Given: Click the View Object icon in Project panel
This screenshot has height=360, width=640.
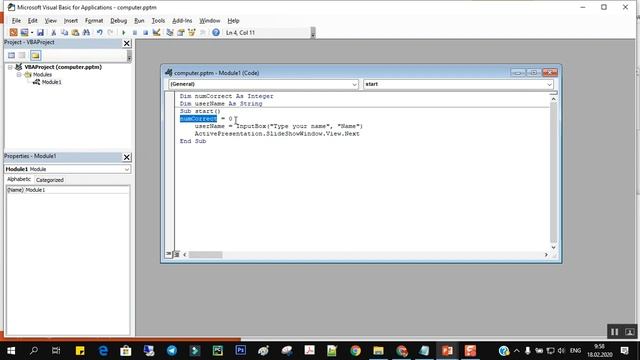Looking at the screenshot, I should click(22, 56).
